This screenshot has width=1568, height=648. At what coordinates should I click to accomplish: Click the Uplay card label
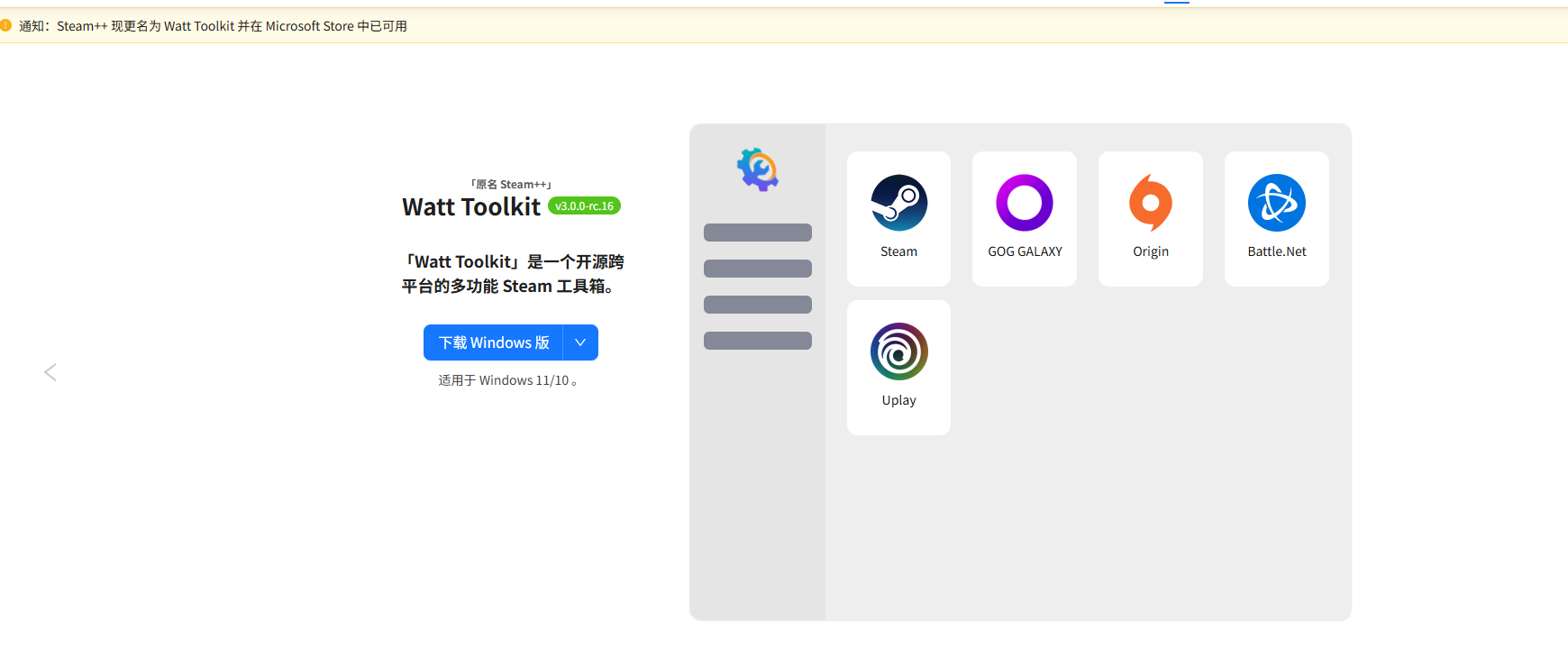coord(898,400)
